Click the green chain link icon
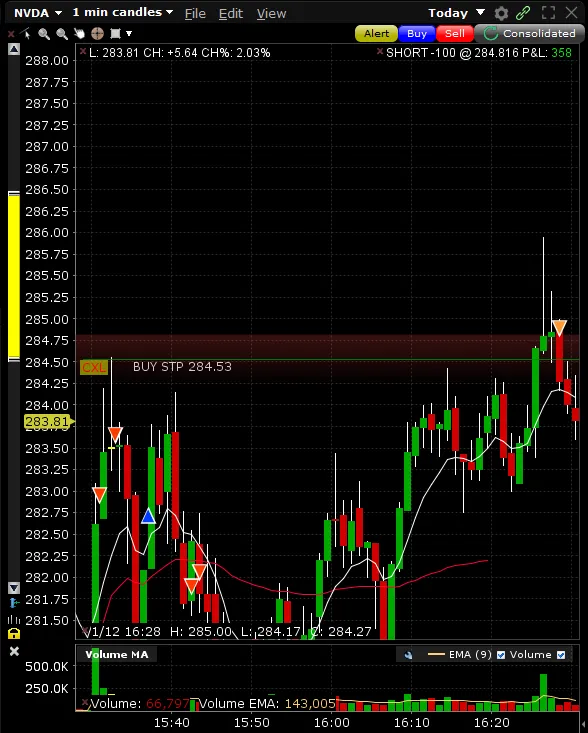This screenshot has height=733, width=588. 523,13
